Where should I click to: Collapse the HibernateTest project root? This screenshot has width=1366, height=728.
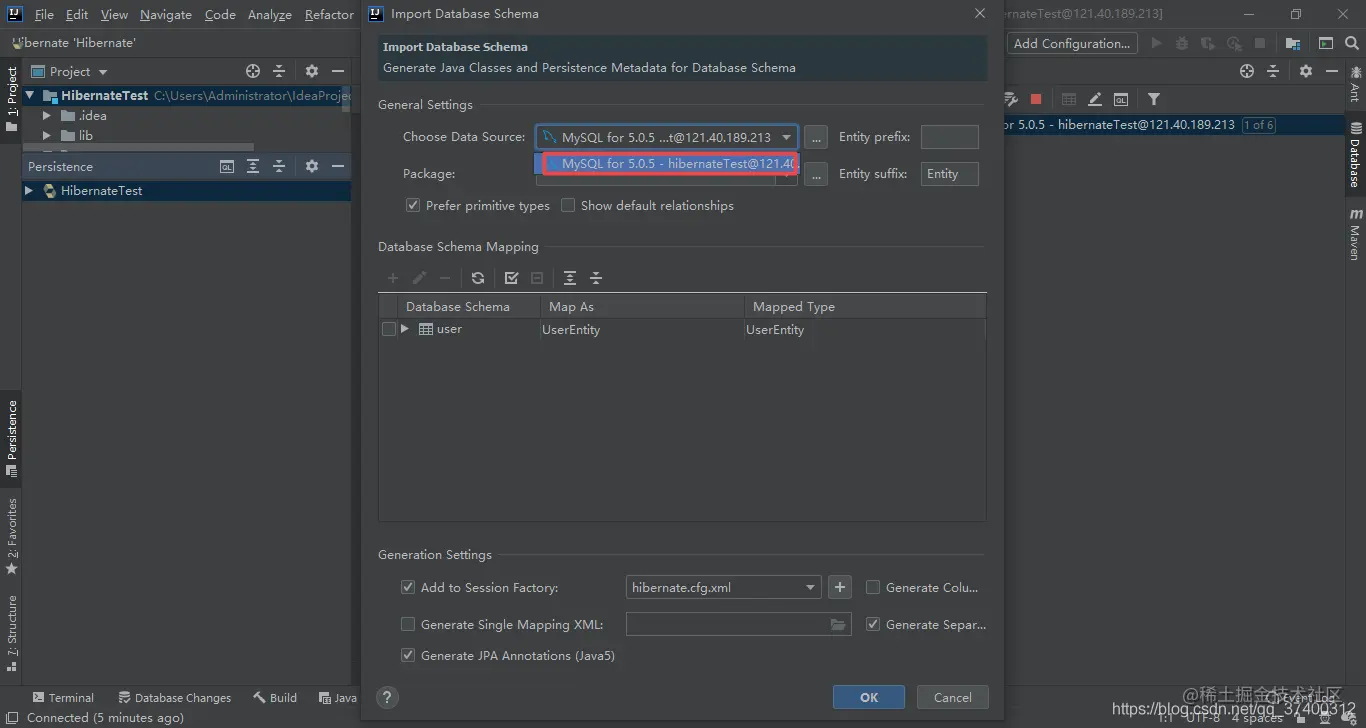(30, 95)
